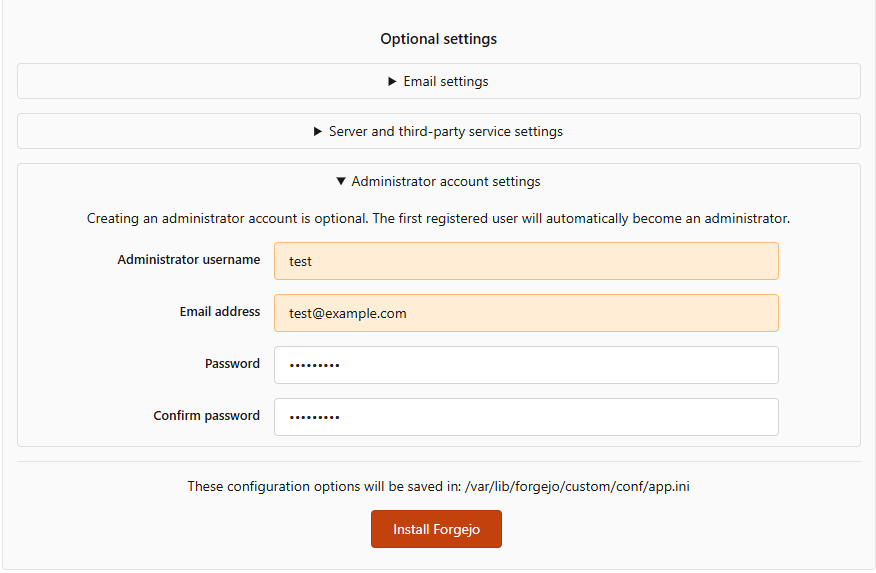Click the triangle beside Email settings
Image resolution: width=876 pixels, height=573 pixels.
(x=393, y=82)
